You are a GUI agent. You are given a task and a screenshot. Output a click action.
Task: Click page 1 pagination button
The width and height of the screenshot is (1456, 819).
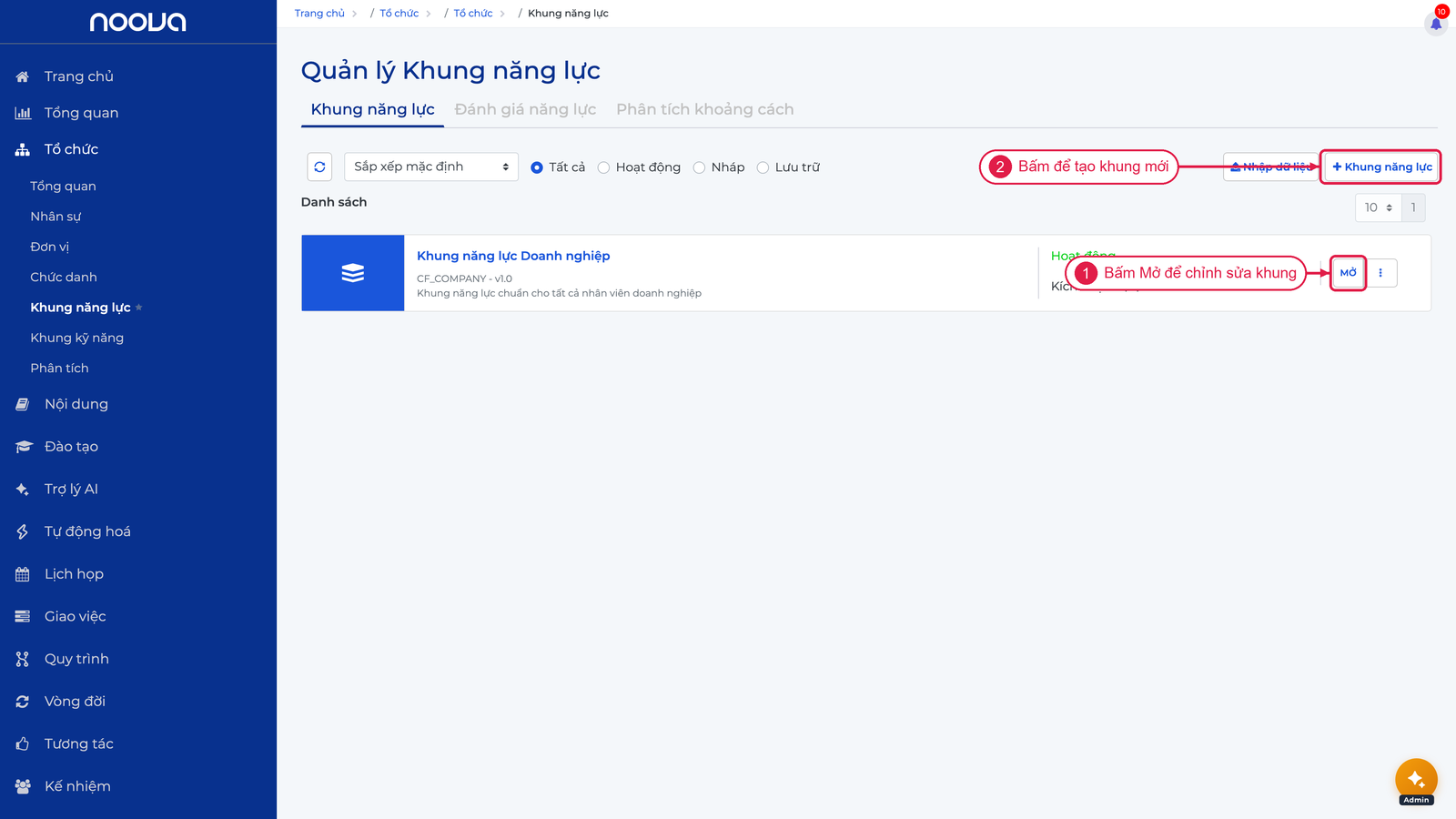1413,207
